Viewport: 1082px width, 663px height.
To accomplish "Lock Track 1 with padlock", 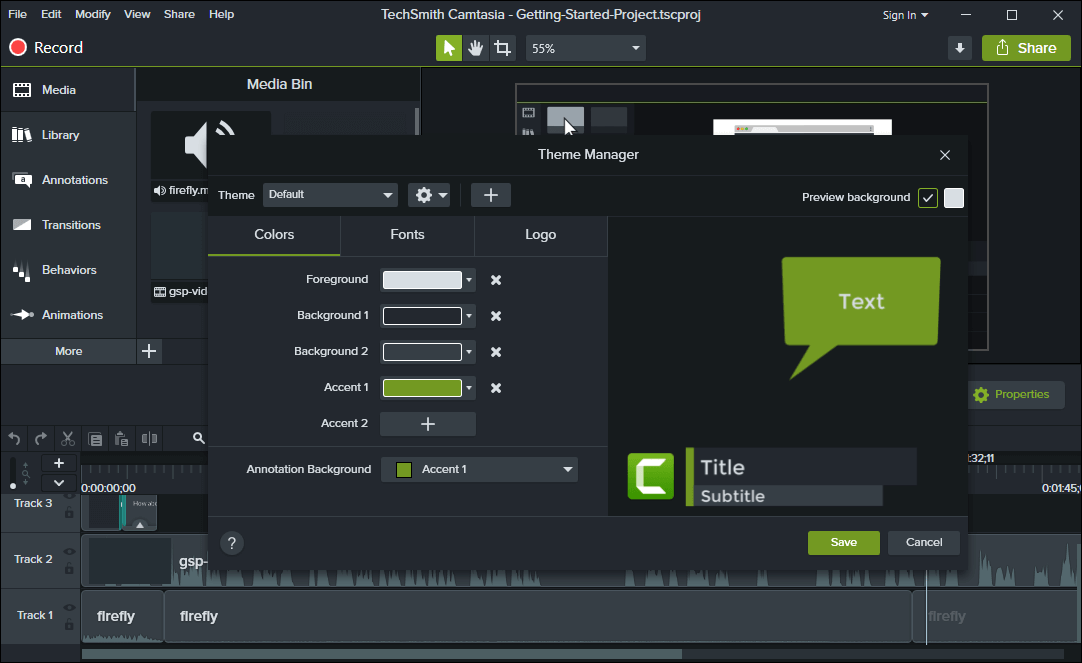I will pyautogui.click(x=69, y=624).
